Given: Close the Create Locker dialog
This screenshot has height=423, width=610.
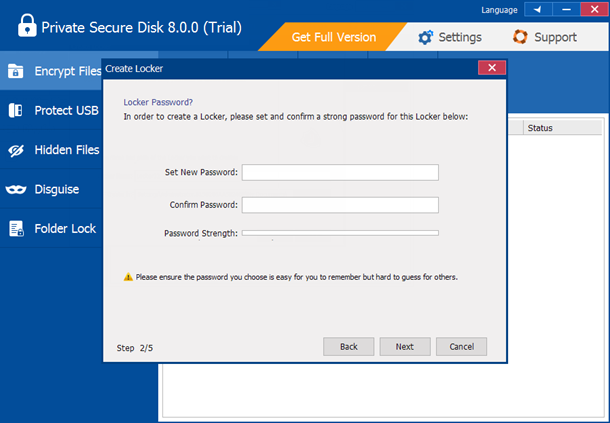Looking at the screenshot, I should pyautogui.click(x=489, y=68).
